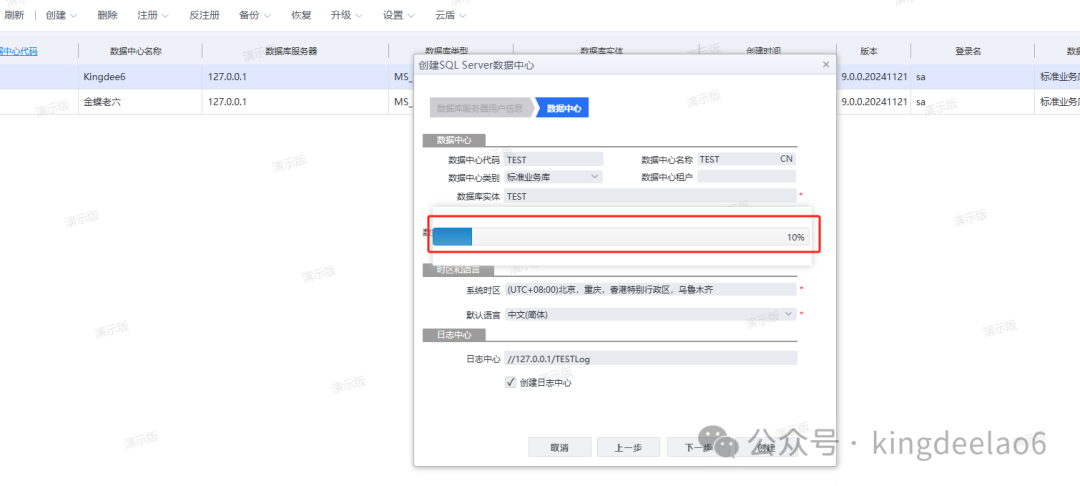1080x486 pixels.
Task: Go back with the 上一步 button
Action: [x=627, y=448]
